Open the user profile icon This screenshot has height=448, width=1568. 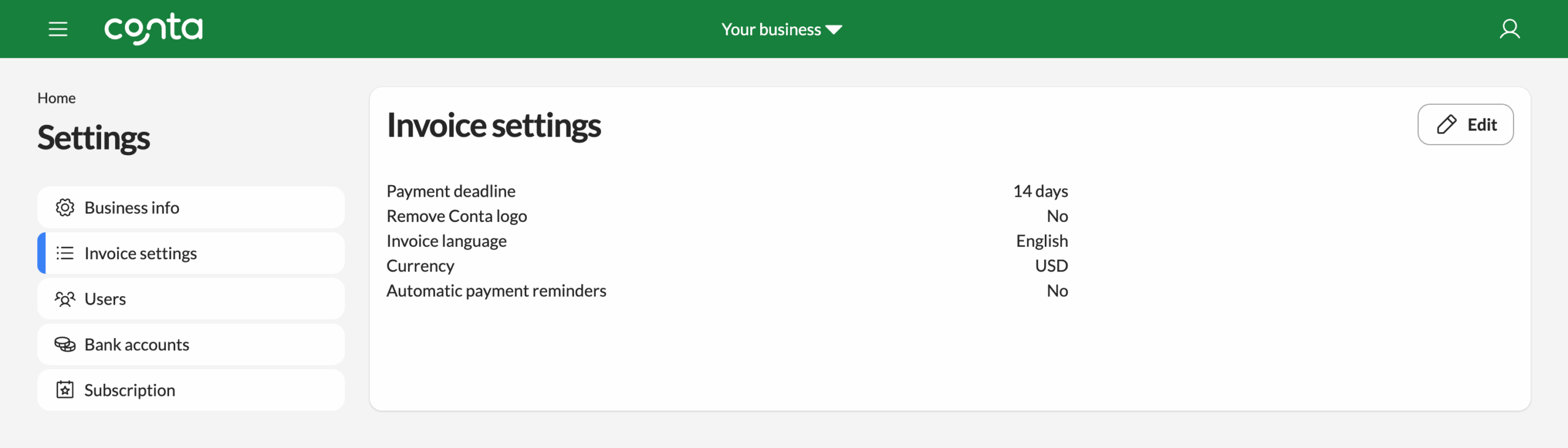pos(1509,29)
